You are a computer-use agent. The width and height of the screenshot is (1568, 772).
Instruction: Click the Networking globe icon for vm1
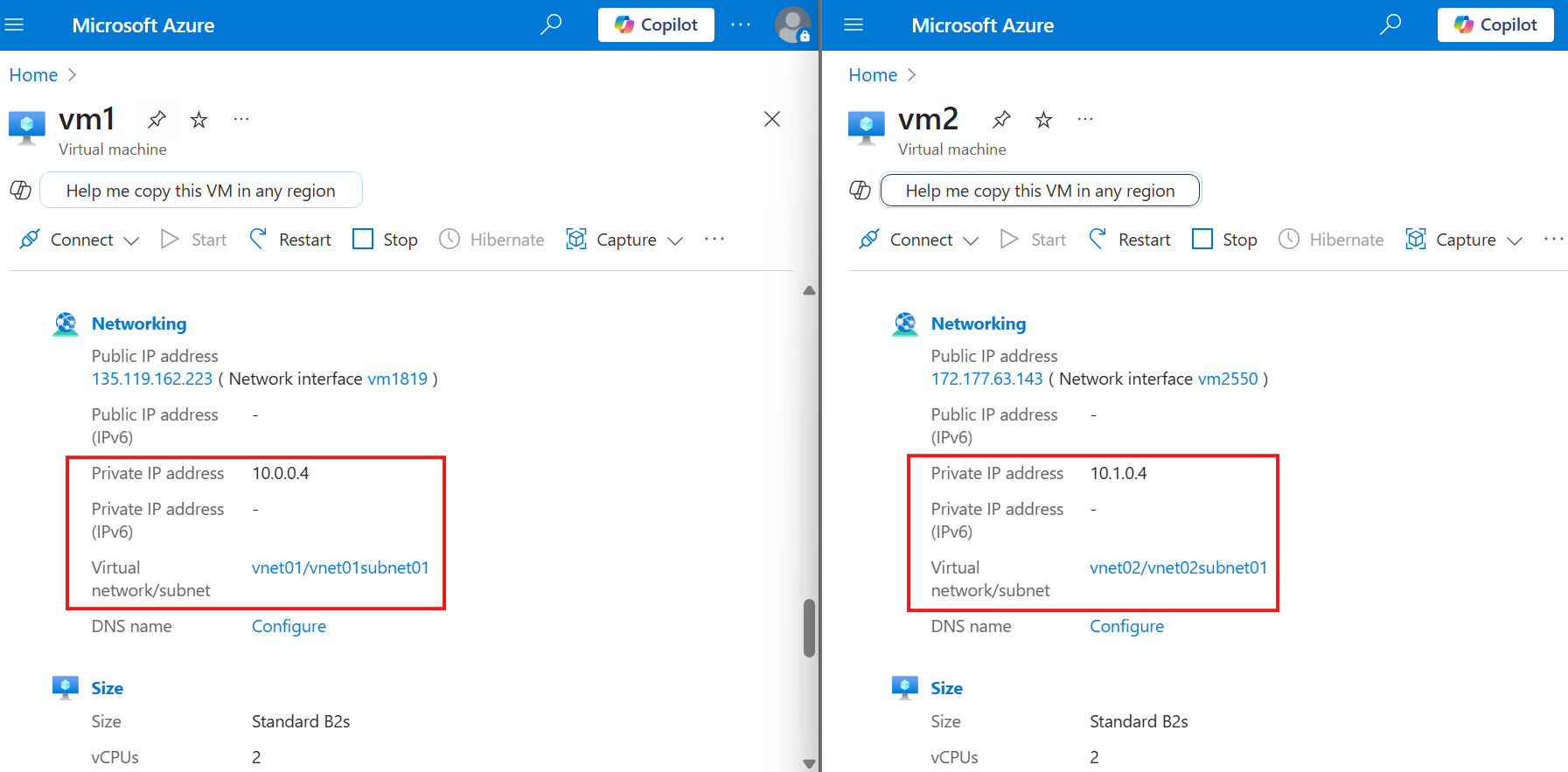click(x=66, y=324)
